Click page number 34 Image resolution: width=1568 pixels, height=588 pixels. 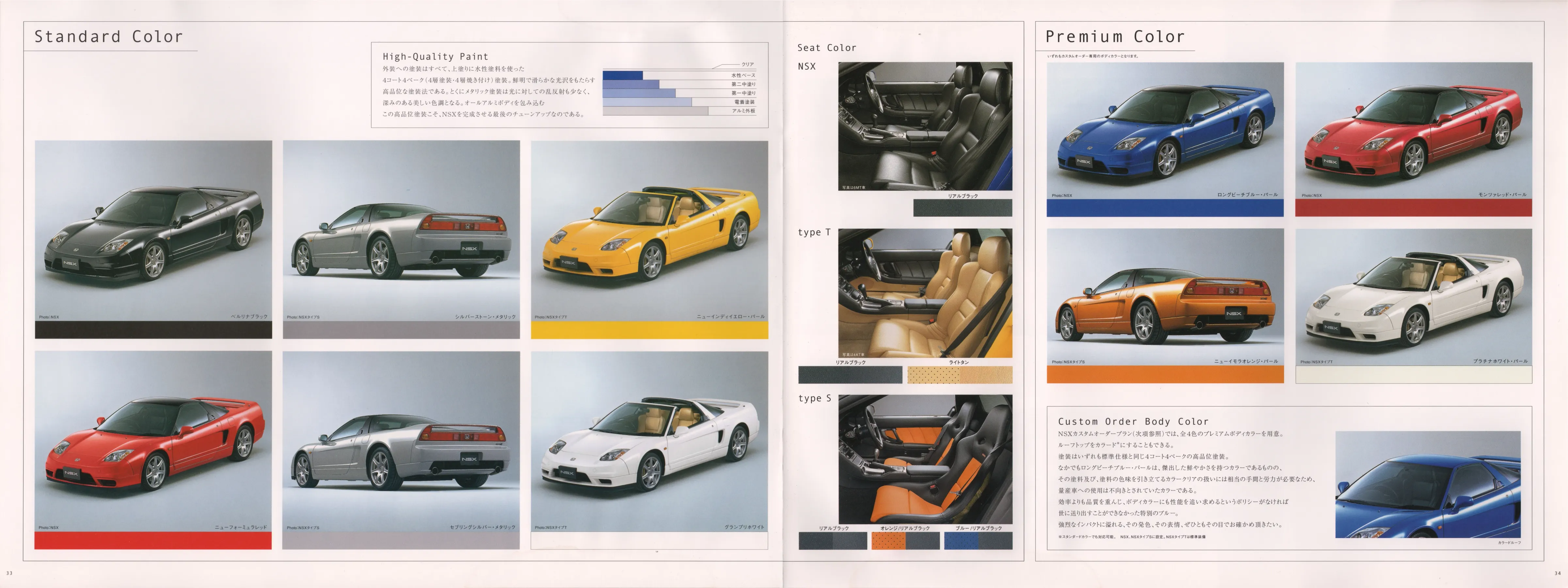pos(1558,573)
